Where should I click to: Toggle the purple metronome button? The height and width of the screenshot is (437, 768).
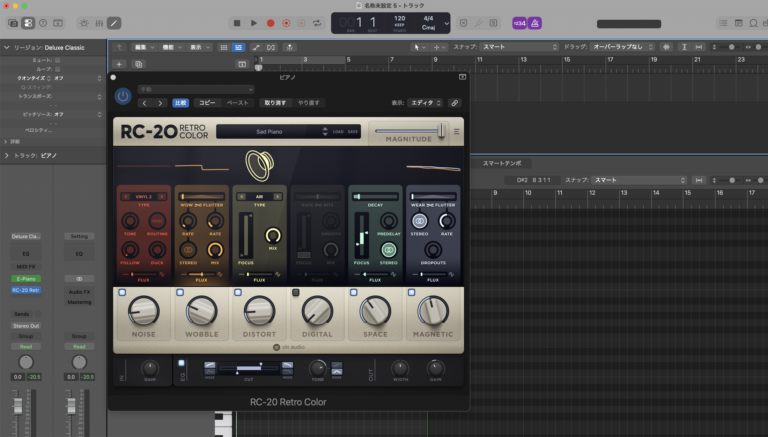[535, 23]
